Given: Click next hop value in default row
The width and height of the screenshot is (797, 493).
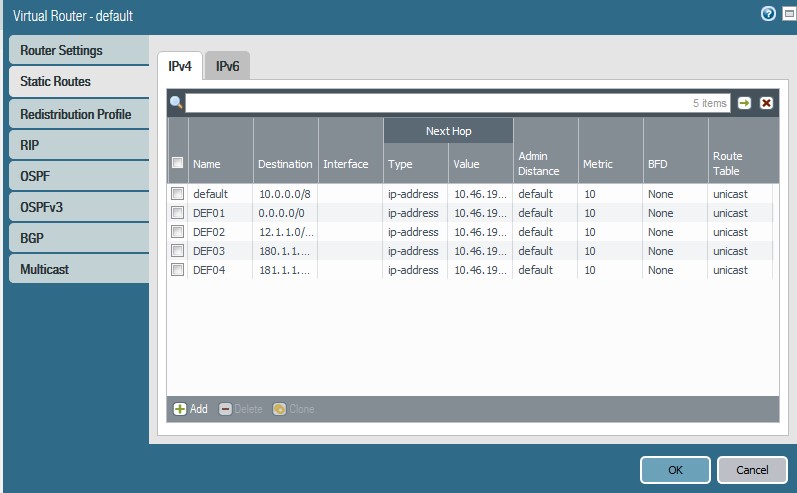Looking at the screenshot, I should (x=480, y=194).
